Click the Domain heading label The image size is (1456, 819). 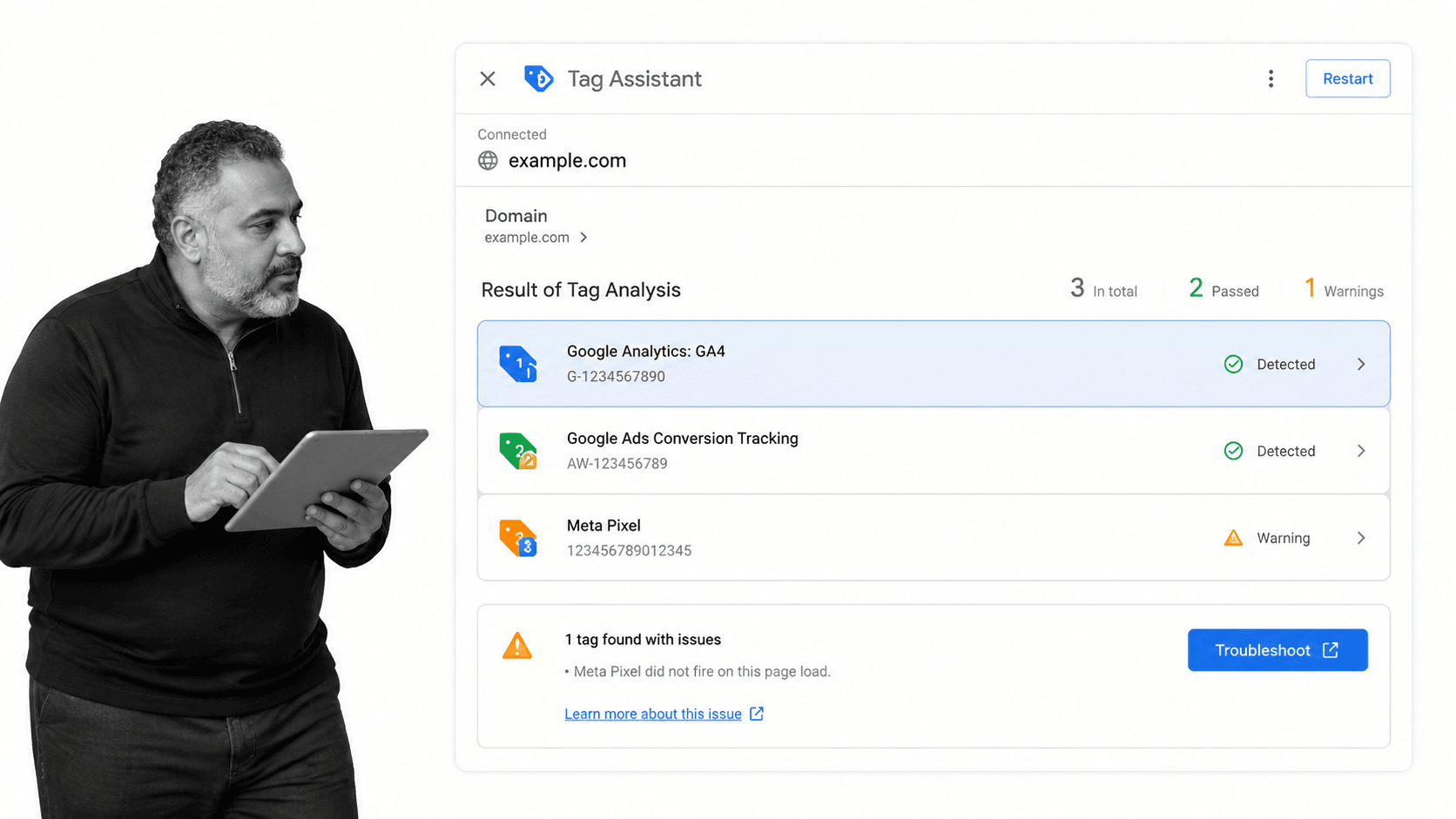[516, 216]
